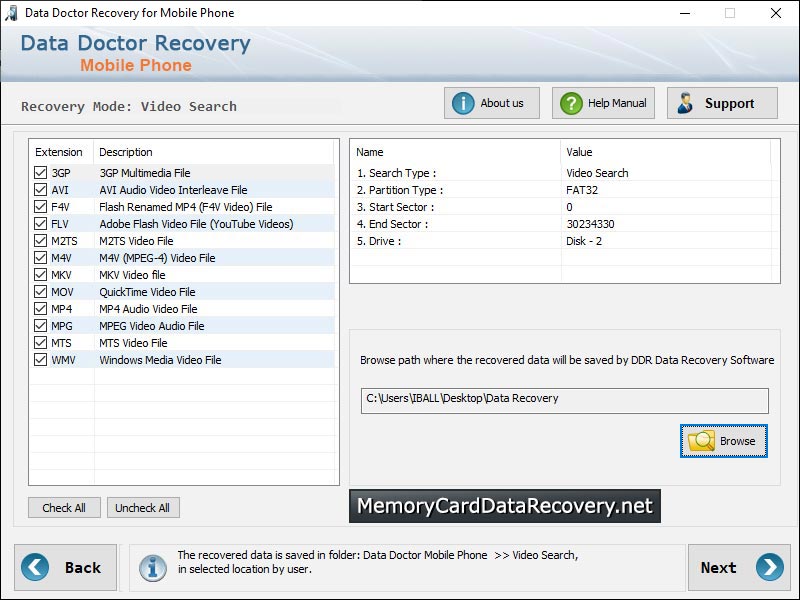Click the application icon in the title bar

(x=13, y=13)
